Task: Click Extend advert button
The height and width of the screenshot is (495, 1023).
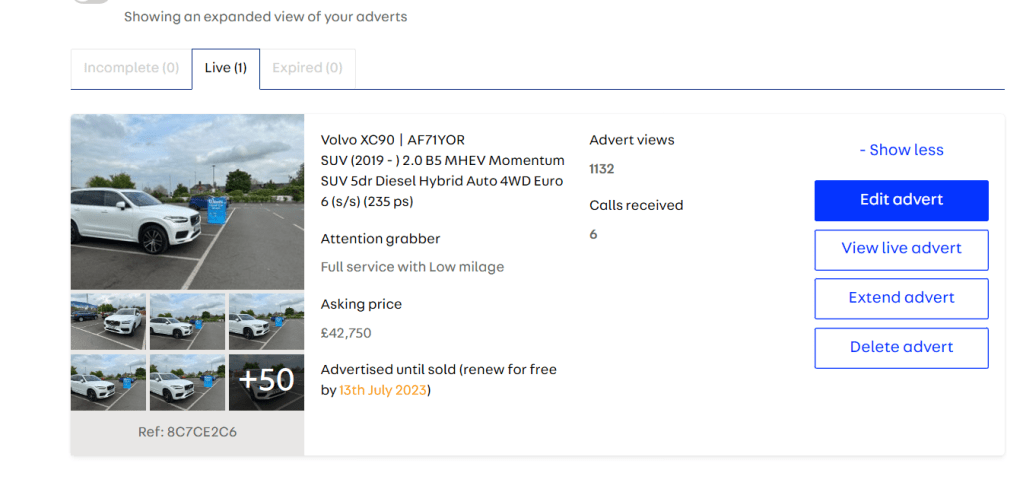Action: click(x=901, y=299)
